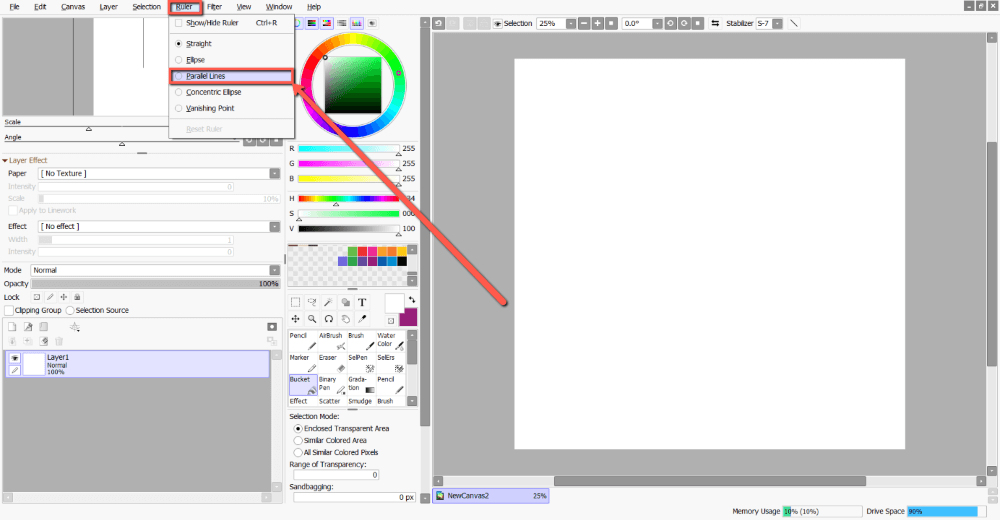Image resolution: width=1000 pixels, height=520 pixels.
Task: Flip the view horizontally
Action: [x=715, y=23]
